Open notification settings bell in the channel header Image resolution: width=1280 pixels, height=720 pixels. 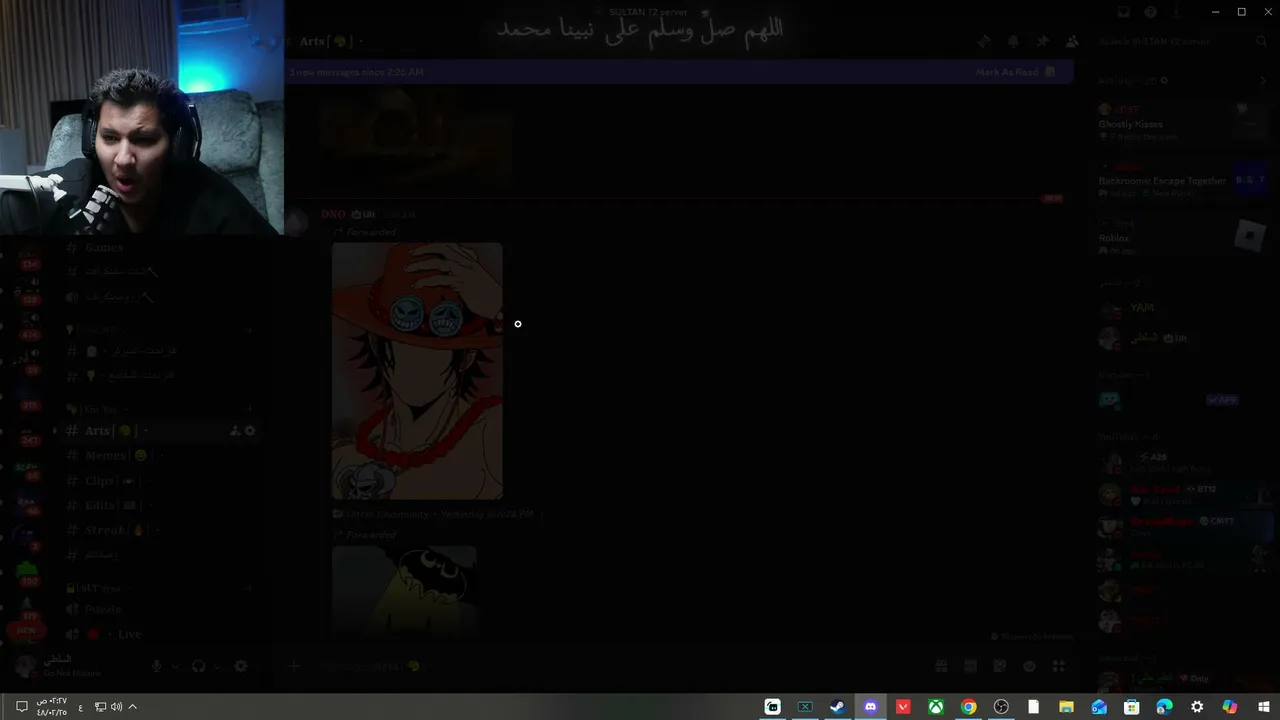[x=1013, y=41]
